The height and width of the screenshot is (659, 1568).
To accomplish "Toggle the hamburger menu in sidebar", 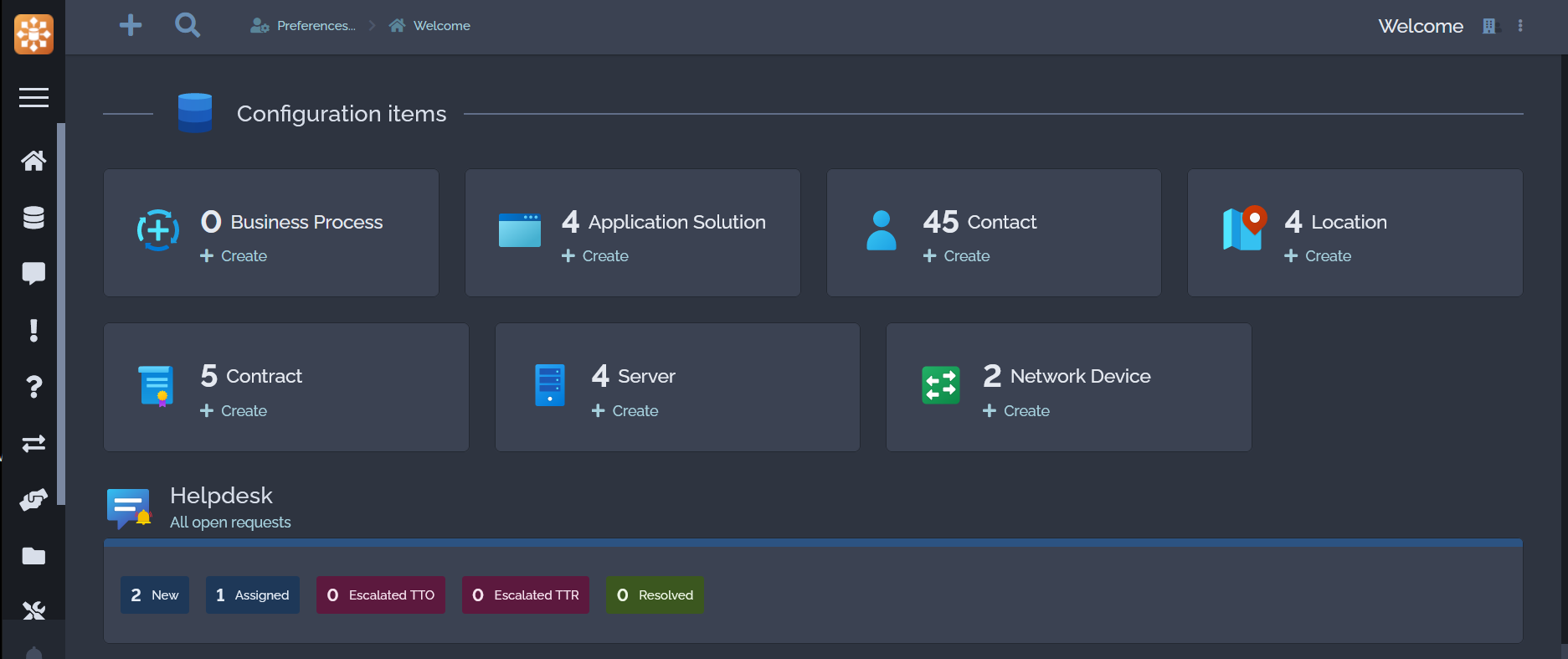I will 33,98.
